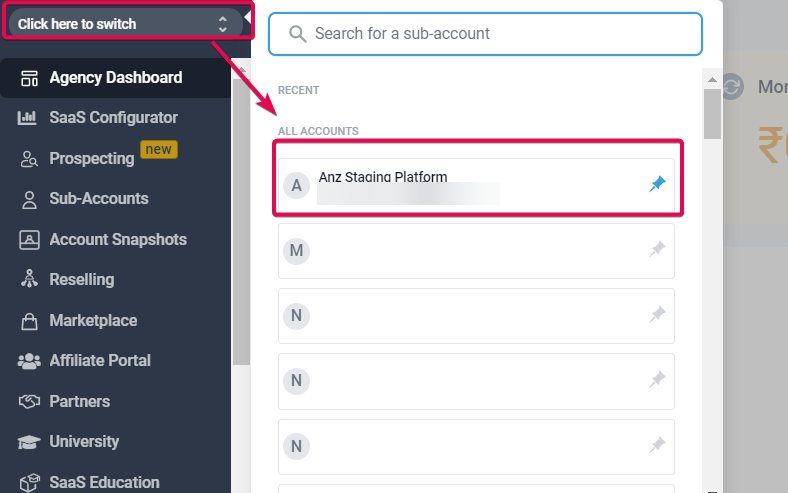The width and height of the screenshot is (788, 493).
Task: Click the Search for a sub-account field
Action: [x=485, y=34]
